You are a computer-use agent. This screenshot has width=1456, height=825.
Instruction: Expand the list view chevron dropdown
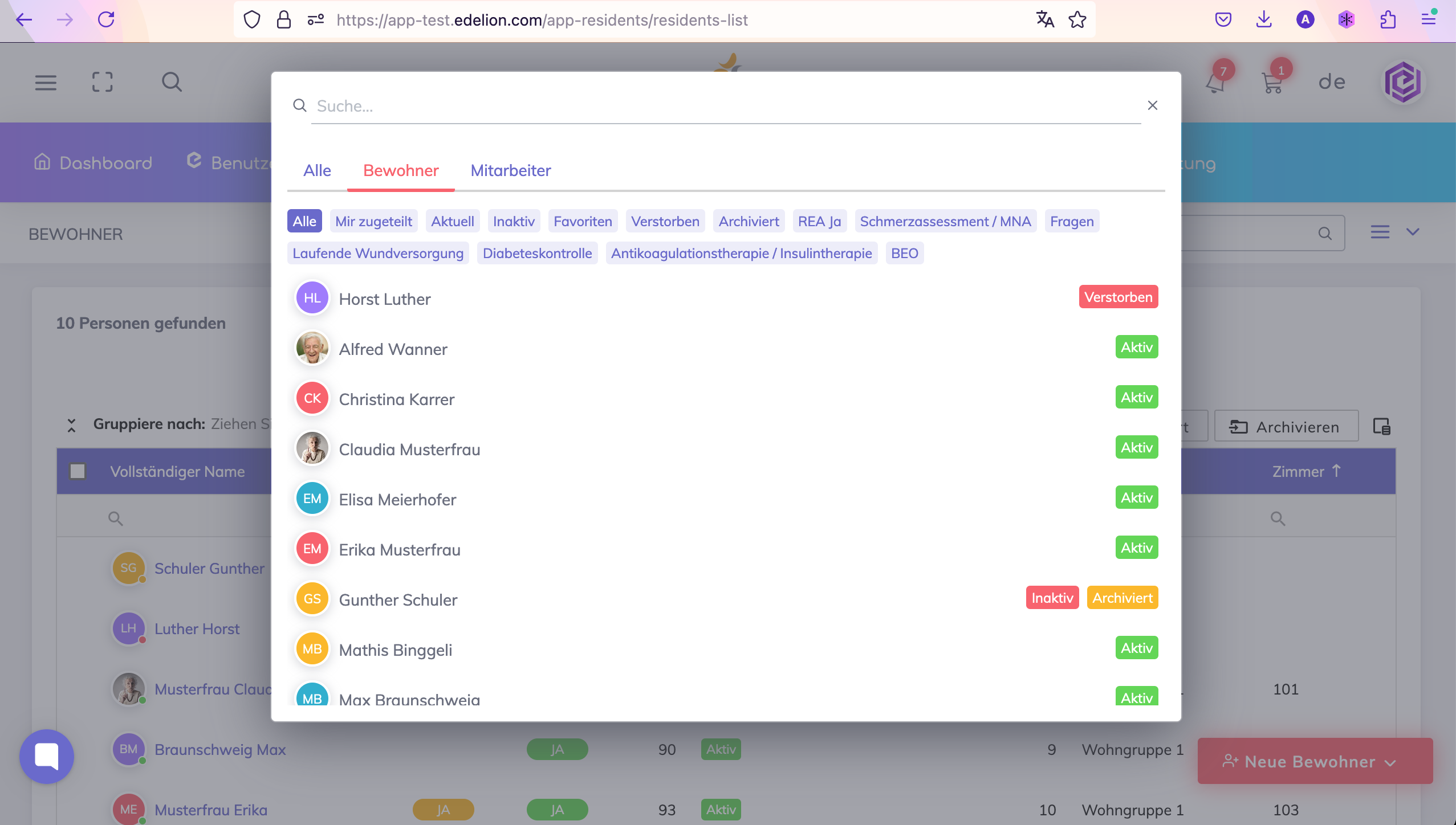click(1412, 232)
